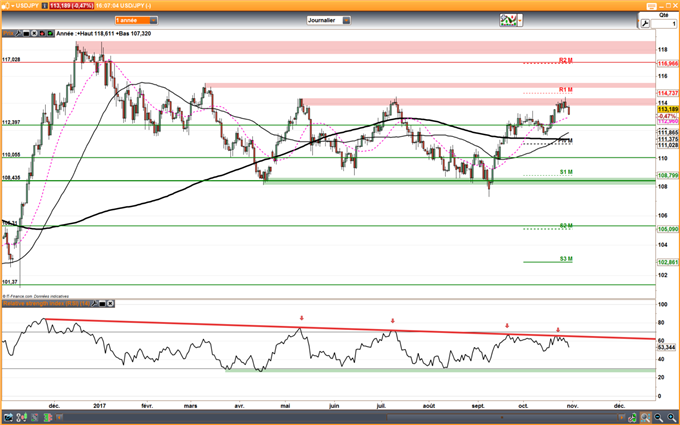Click the red and green bars icon, bottom-left
Screen dimensions: 680x425
point(47,418)
